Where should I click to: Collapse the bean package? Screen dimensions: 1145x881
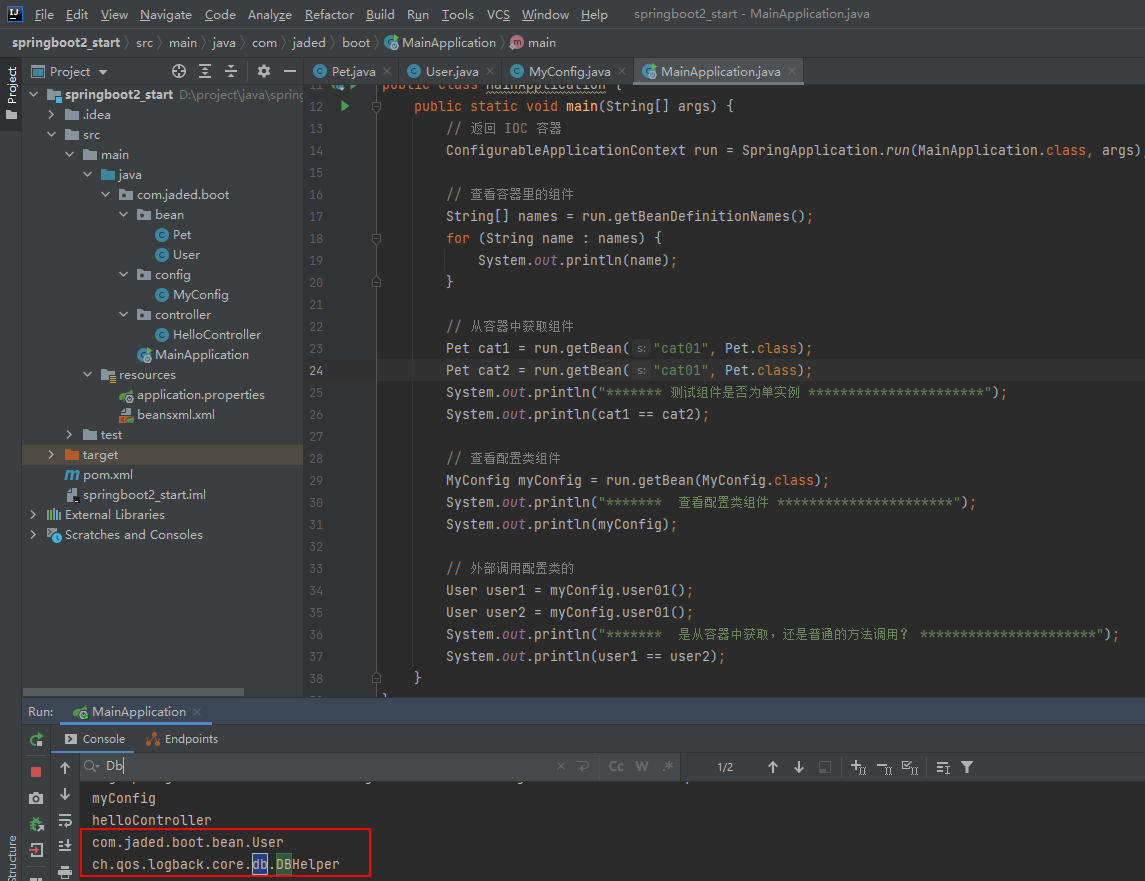click(x=123, y=214)
